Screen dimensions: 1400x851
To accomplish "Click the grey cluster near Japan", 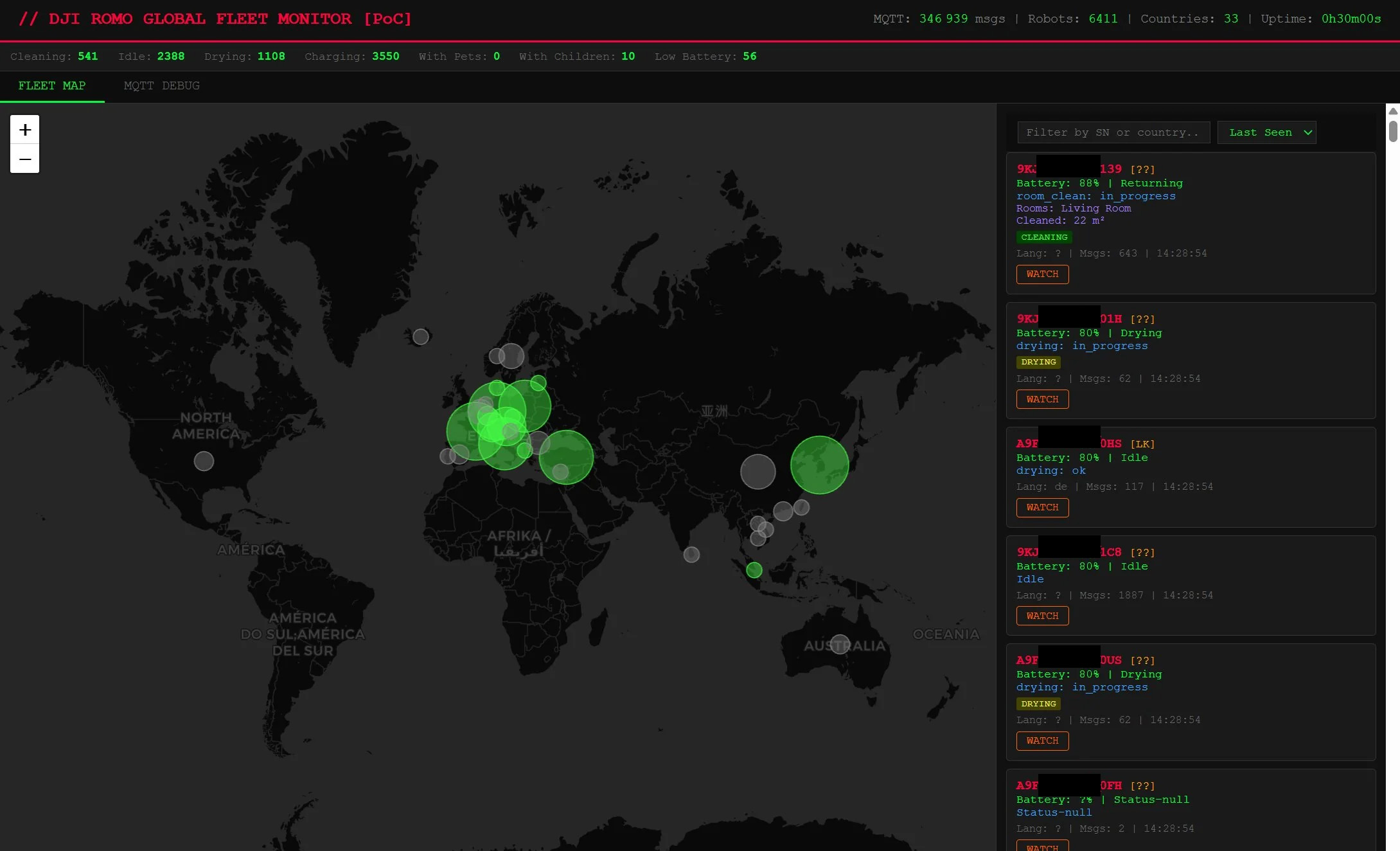I will (x=758, y=472).
